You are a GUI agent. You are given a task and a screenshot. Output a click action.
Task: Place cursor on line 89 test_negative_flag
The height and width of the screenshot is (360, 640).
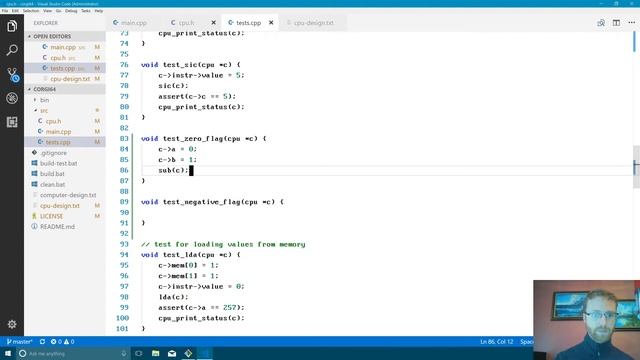click(x=212, y=202)
